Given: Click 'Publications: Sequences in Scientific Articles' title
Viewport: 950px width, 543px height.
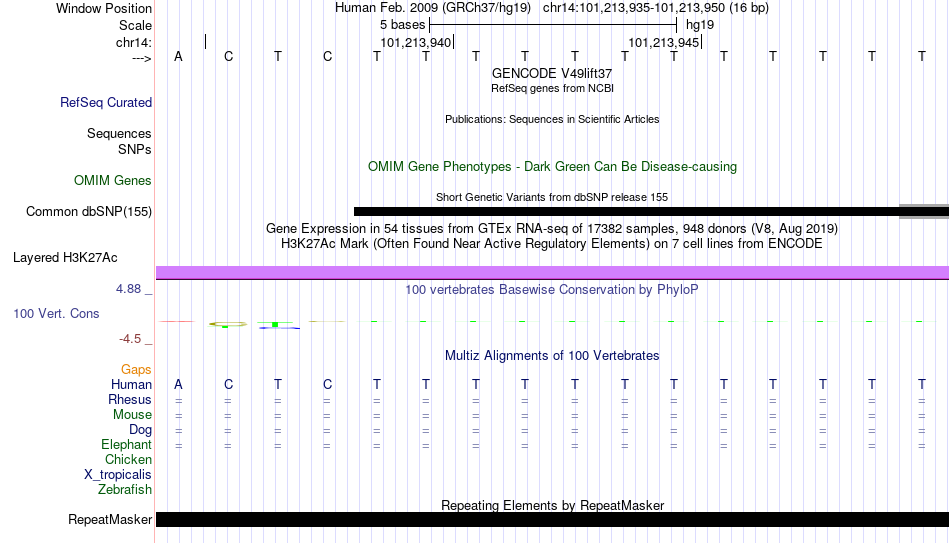Looking at the screenshot, I should point(552,119).
